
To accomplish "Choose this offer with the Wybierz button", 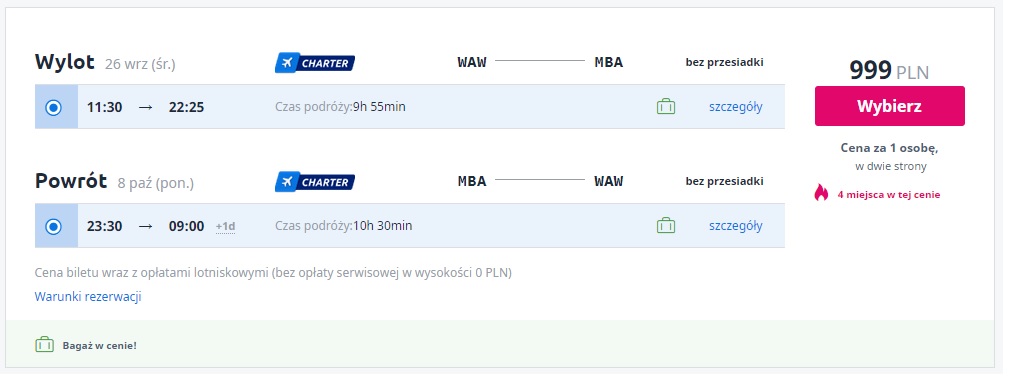I will [x=890, y=106].
